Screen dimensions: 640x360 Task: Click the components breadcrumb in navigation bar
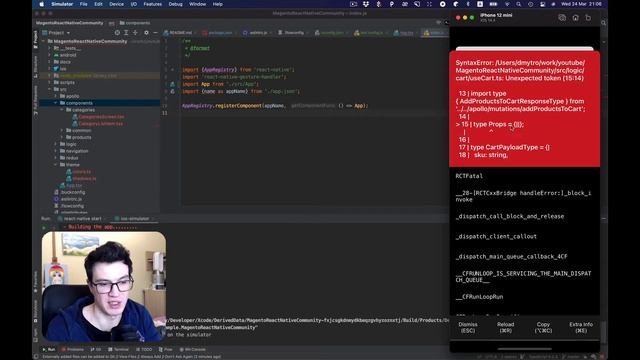click(135, 23)
